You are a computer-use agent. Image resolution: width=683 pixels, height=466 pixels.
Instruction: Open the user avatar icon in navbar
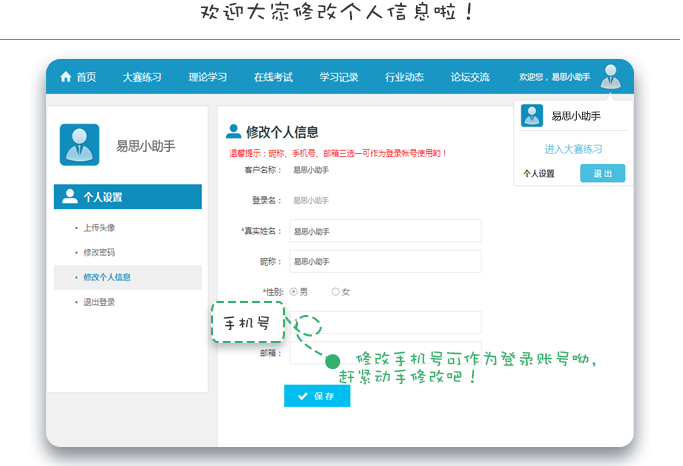611,77
